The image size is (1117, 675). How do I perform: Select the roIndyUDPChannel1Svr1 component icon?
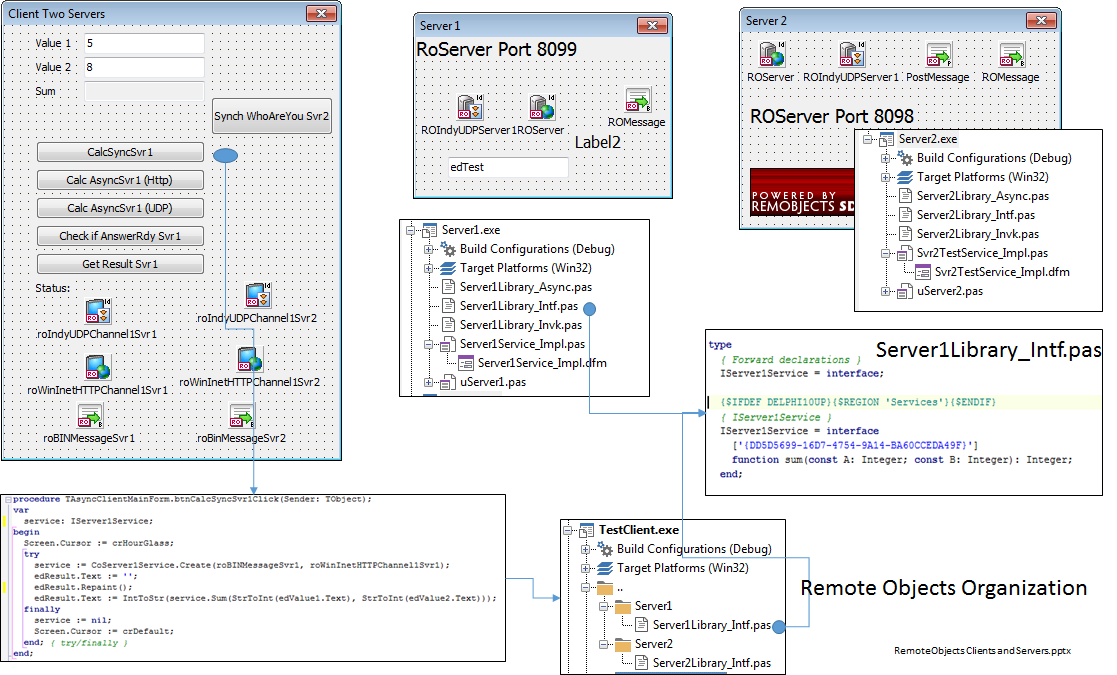[x=96, y=311]
